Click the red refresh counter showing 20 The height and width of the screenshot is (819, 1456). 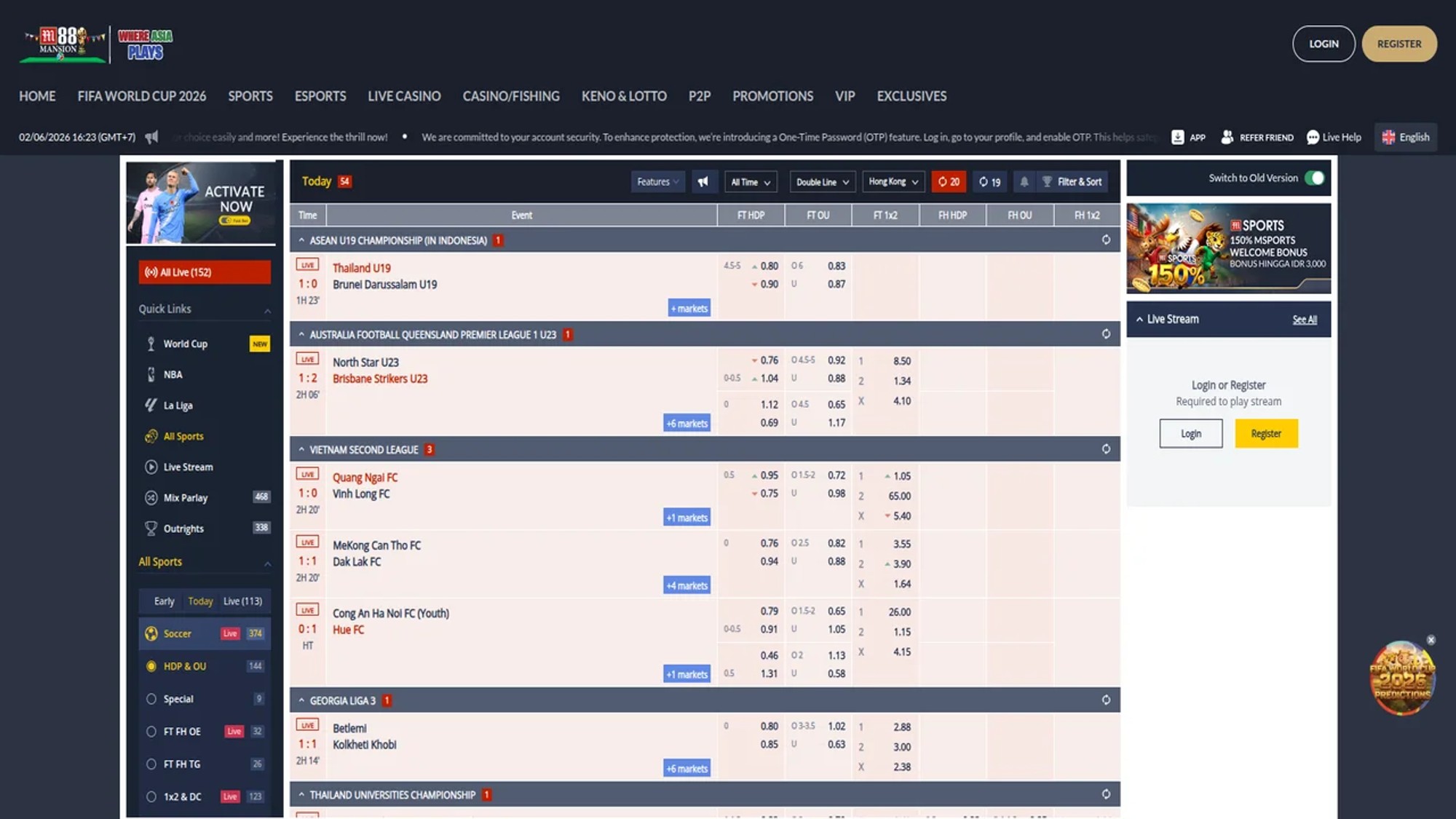949,182
